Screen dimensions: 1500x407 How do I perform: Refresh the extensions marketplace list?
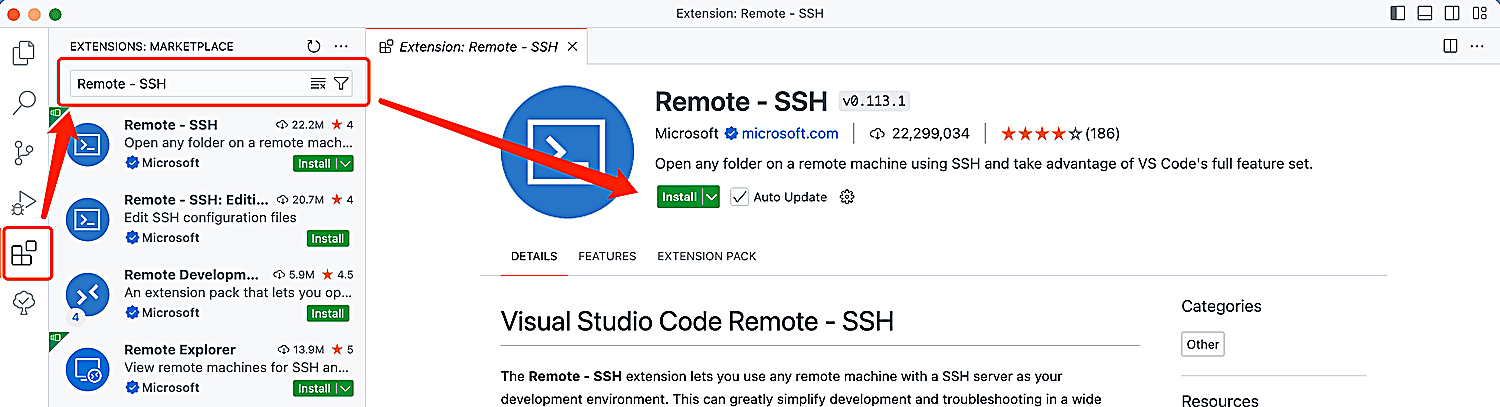pos(314,46)
